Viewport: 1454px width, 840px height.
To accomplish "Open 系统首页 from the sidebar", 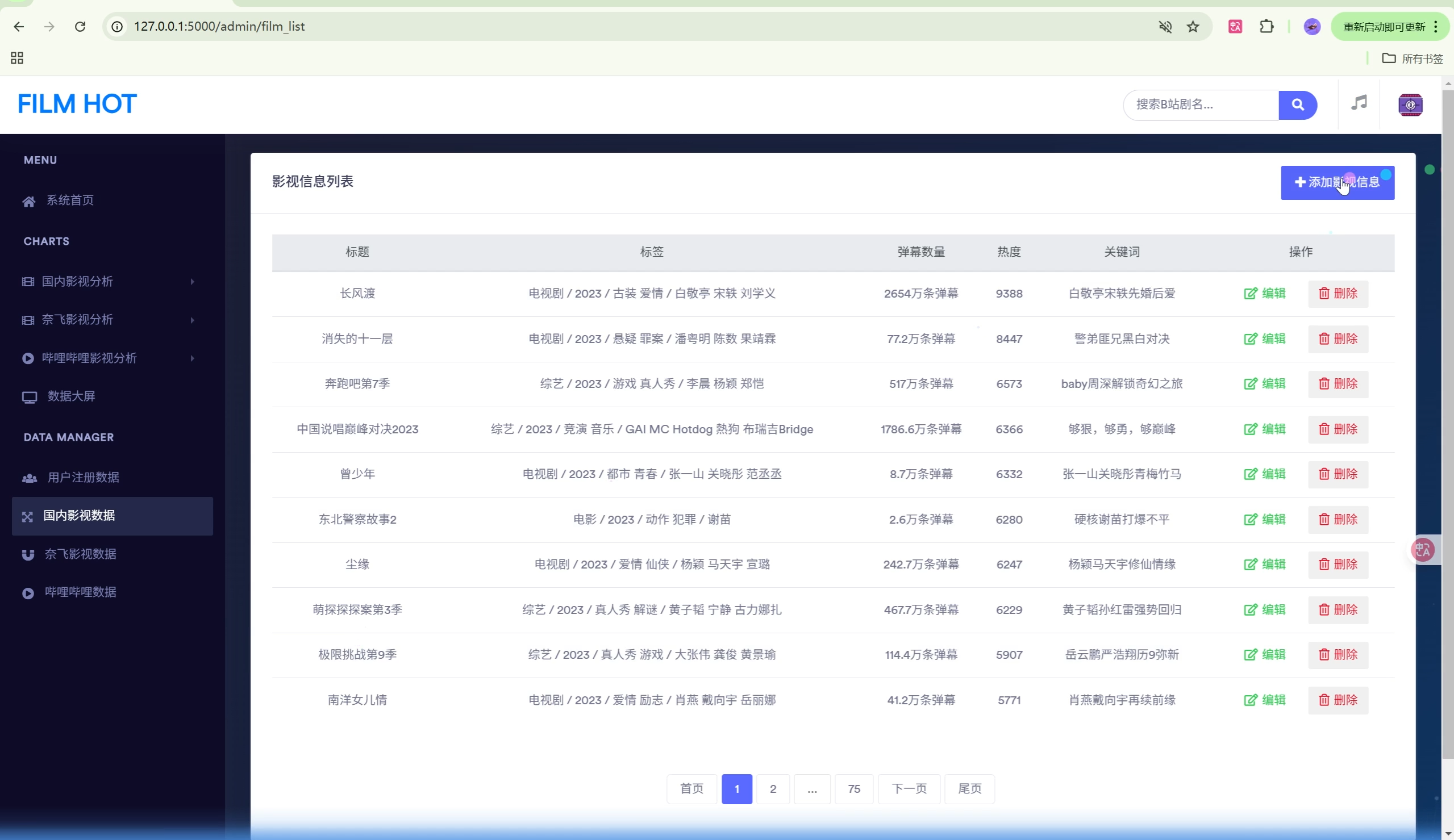I will point(70,200).
